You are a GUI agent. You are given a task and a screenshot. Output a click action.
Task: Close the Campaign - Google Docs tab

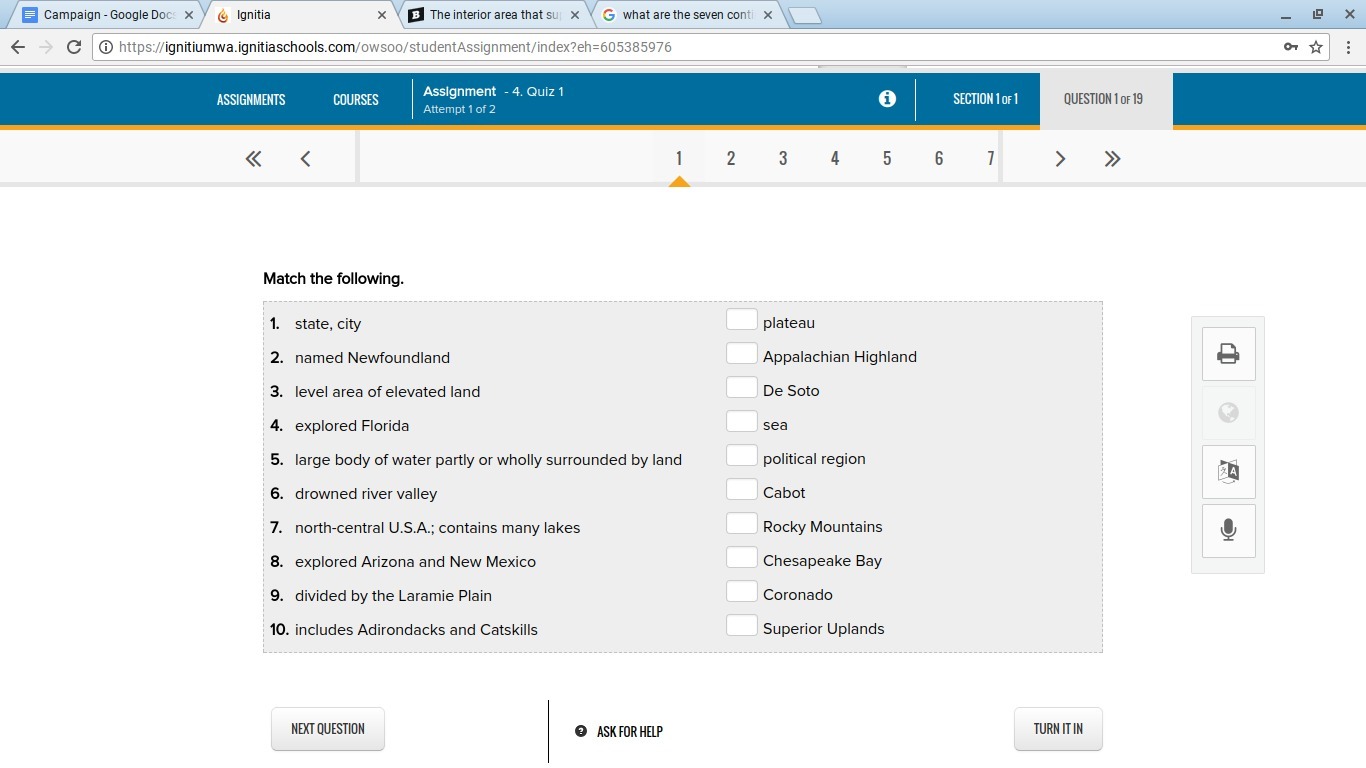coord(189,15)
